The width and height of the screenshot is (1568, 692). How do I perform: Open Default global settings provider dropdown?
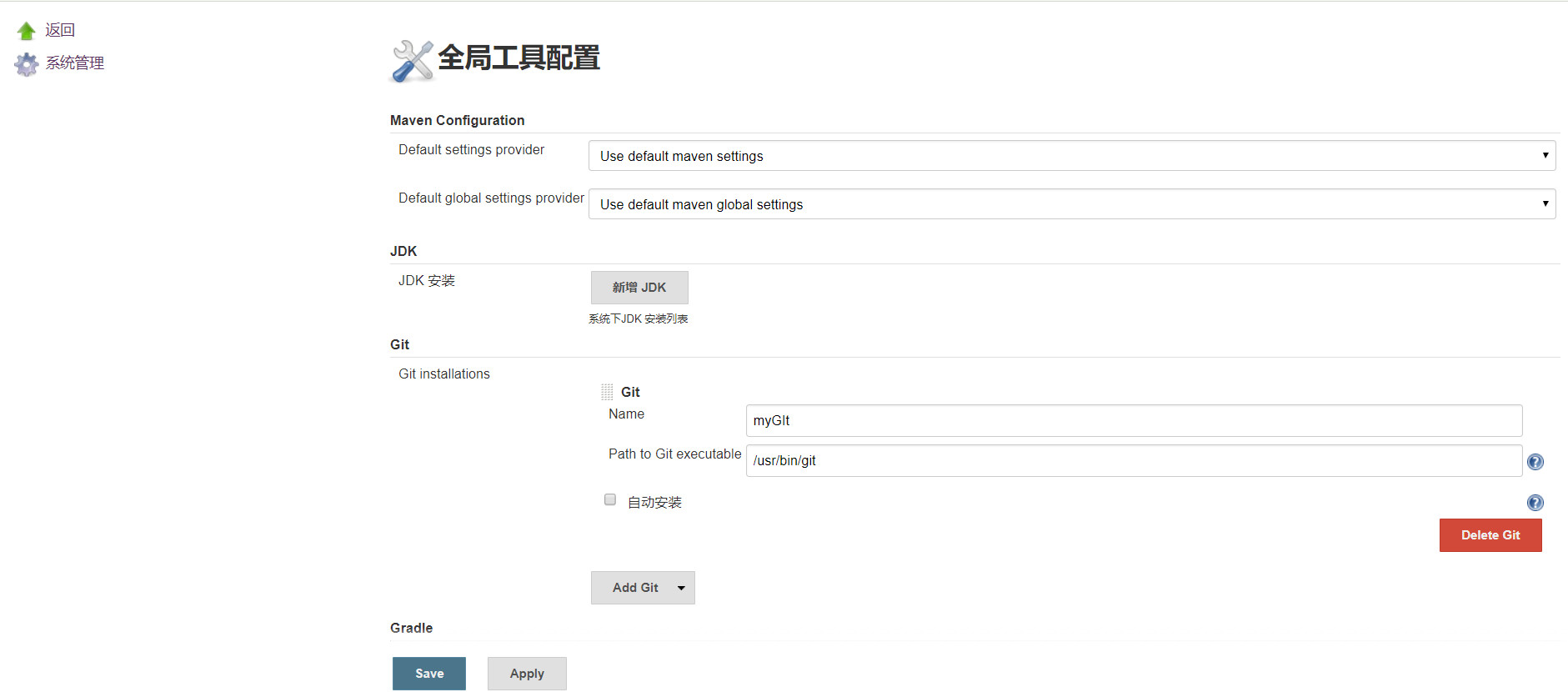coord(1072,204)
